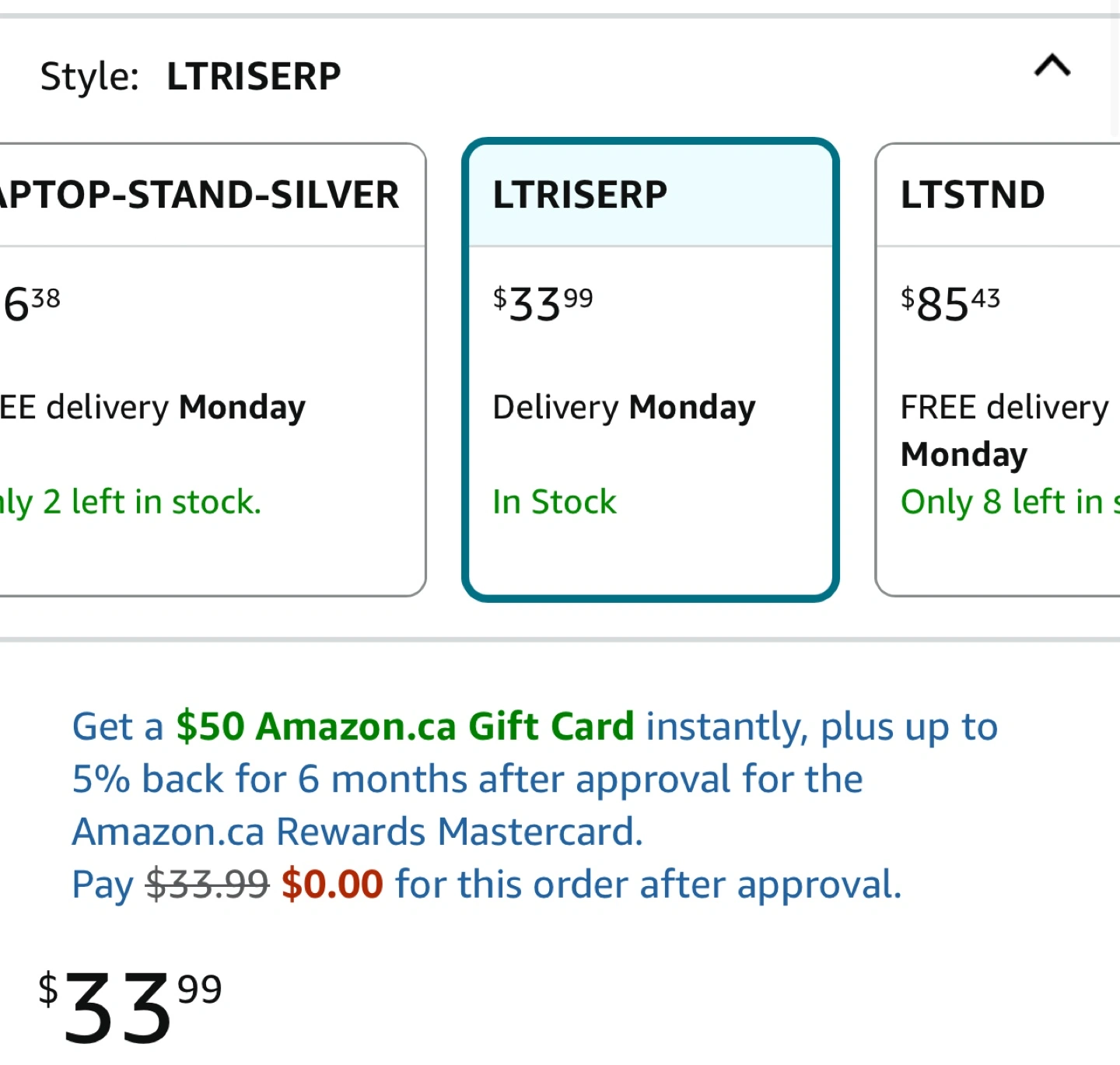Open the $50 Amazon.ca Gift Card offer
This screenshot has width=1120, height=1065.
pyautogui.click(x=404, y=727)
